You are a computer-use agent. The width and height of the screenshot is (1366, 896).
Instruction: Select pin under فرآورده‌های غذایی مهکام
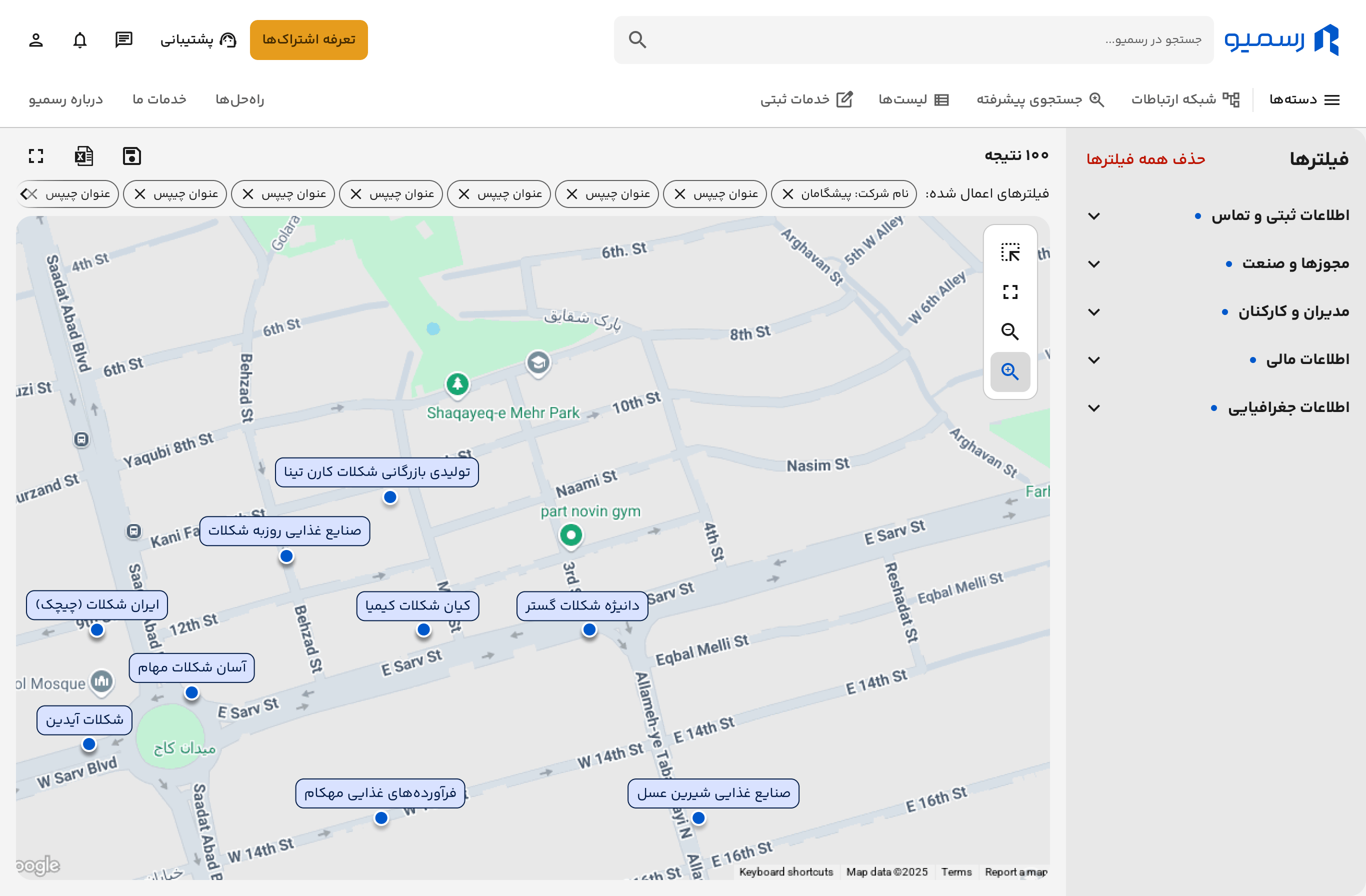(x=381, y=818)
